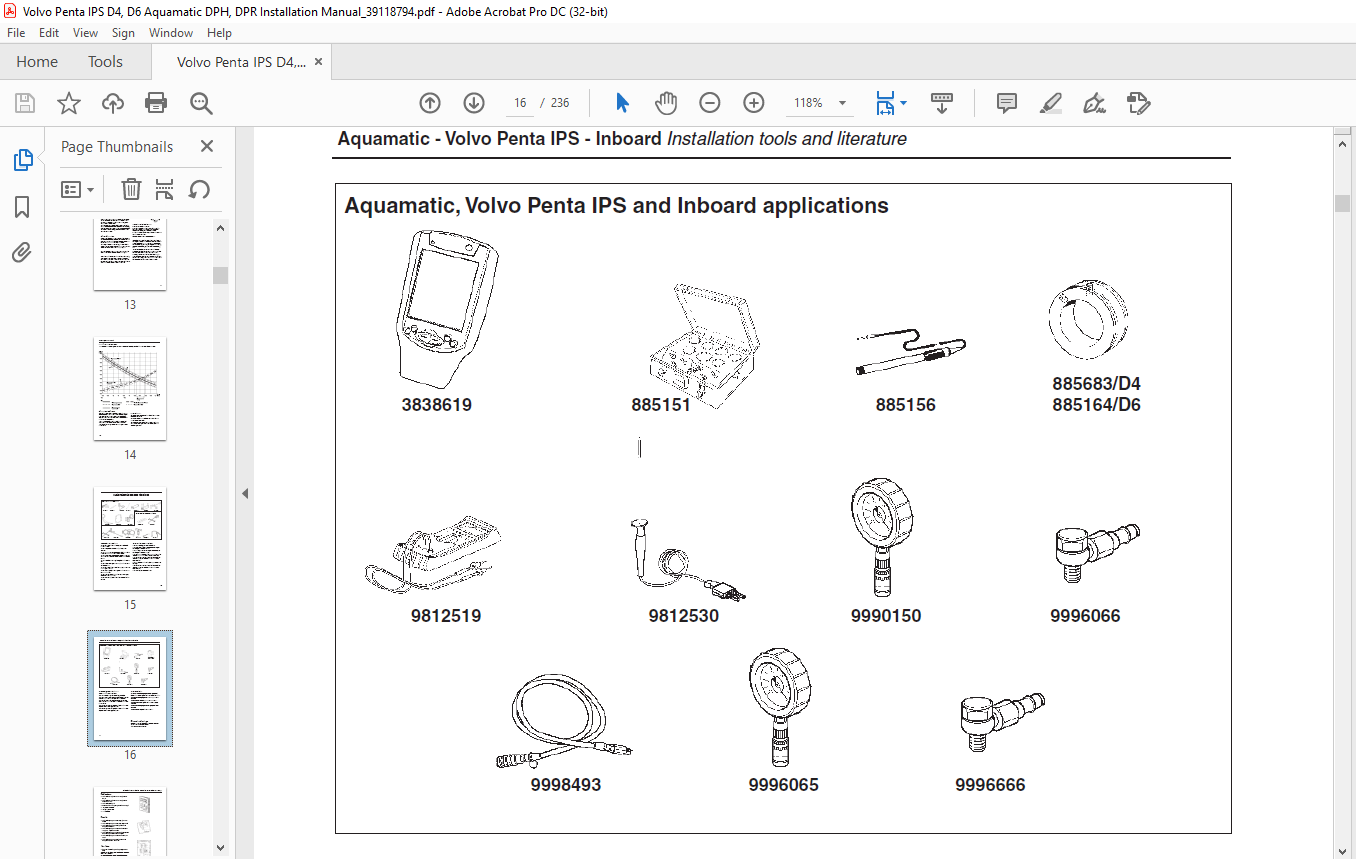Click part number 9996666

990,785
